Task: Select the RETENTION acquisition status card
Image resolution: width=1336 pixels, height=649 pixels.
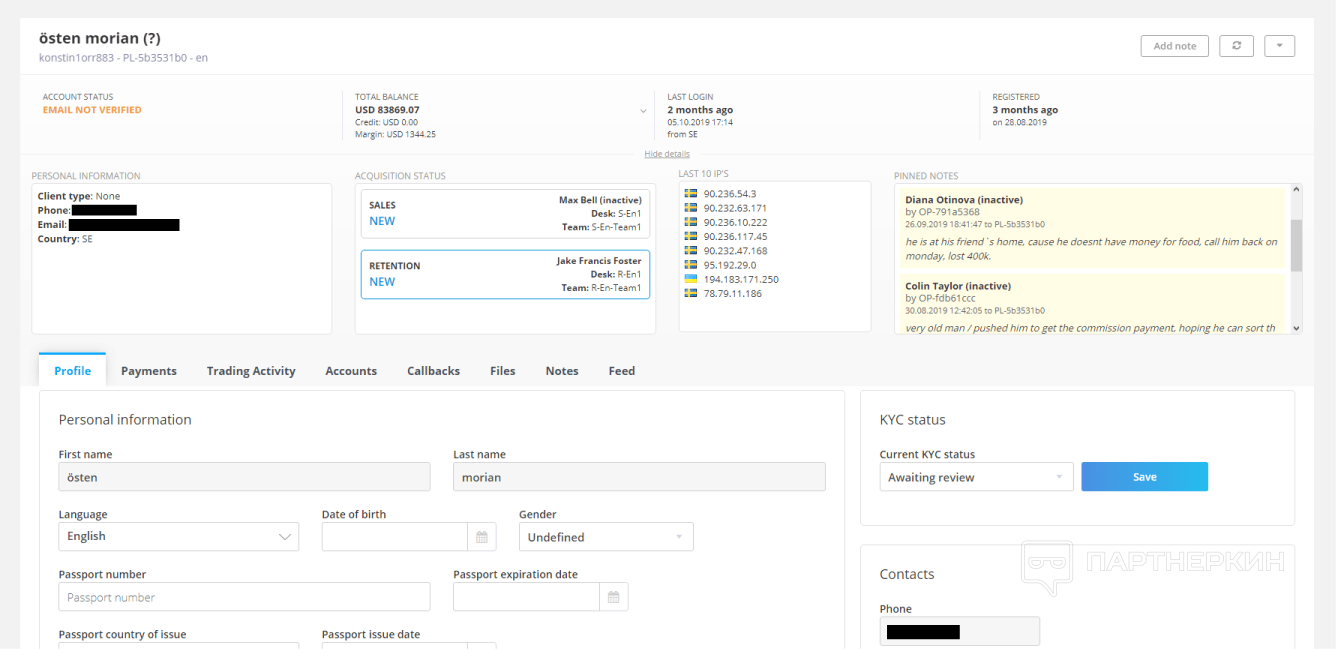Action: point(505,275)
